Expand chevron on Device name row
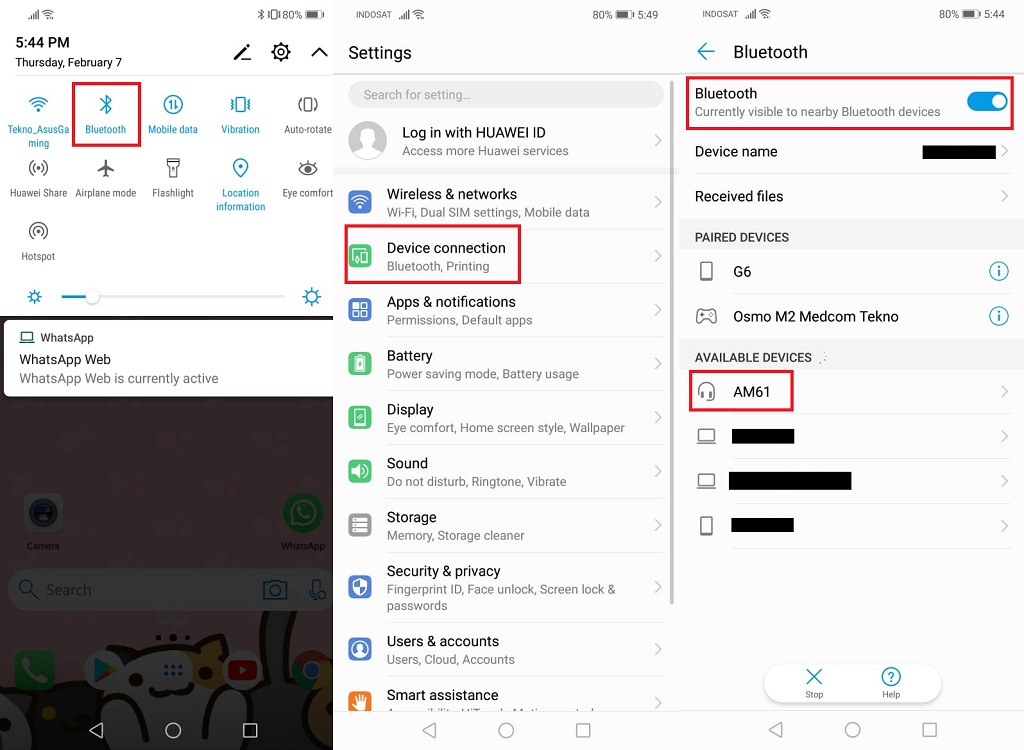 [x=1004, y=151]
